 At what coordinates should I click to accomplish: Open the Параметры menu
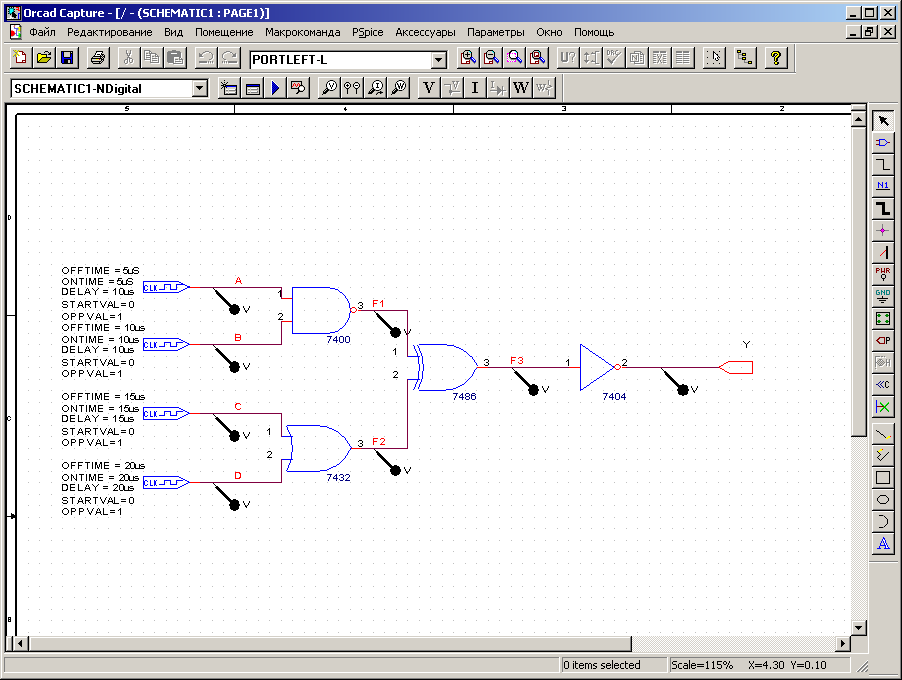coord(495,32)
